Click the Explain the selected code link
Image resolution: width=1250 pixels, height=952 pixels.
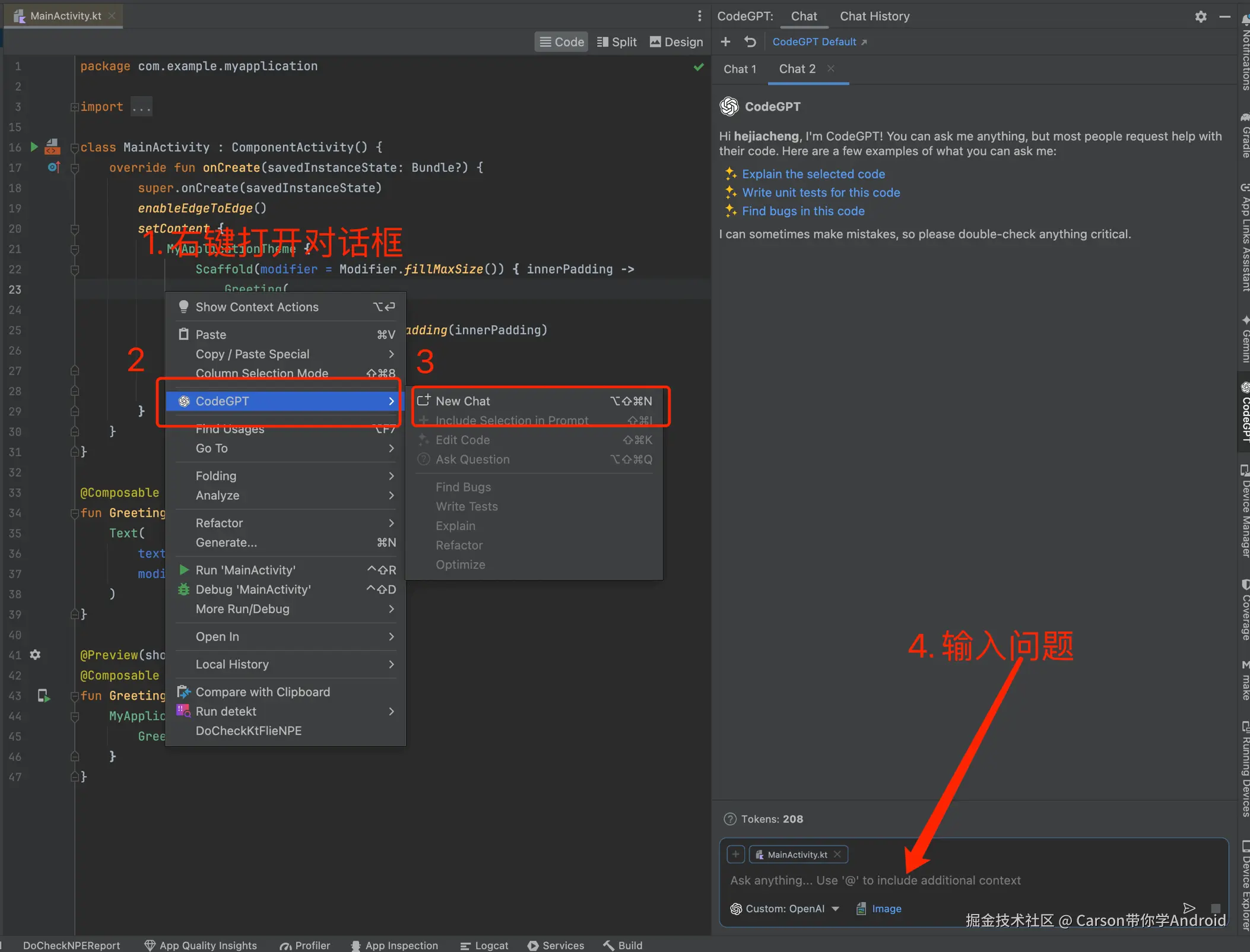[x=813, y=174]
